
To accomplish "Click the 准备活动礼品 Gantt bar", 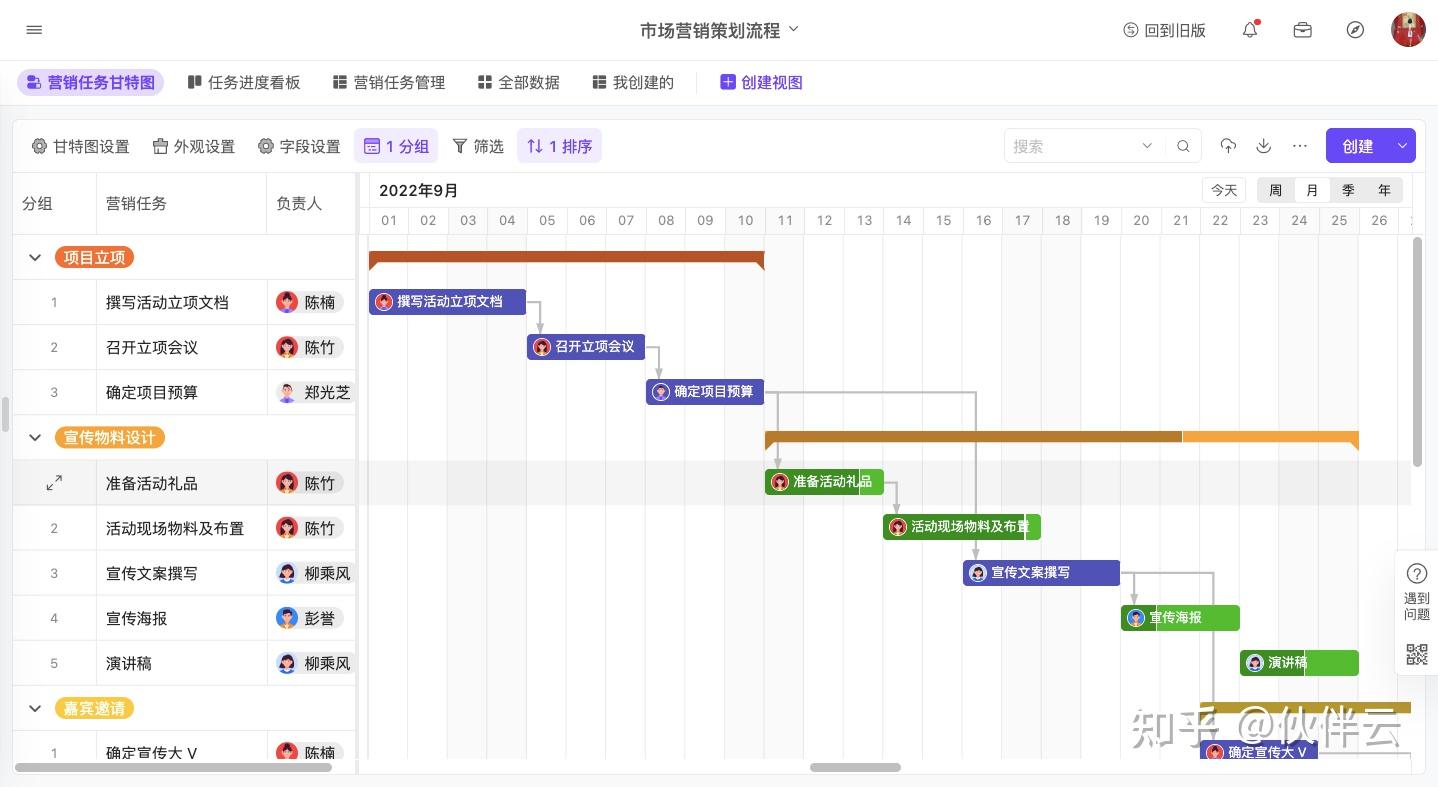I will pos(824,481).
